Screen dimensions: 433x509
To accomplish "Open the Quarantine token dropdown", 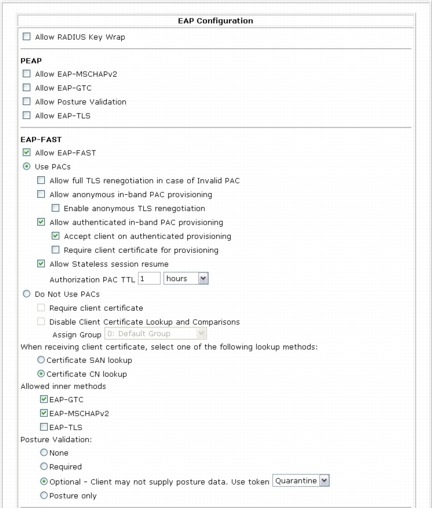I will (x=301, y=480).
